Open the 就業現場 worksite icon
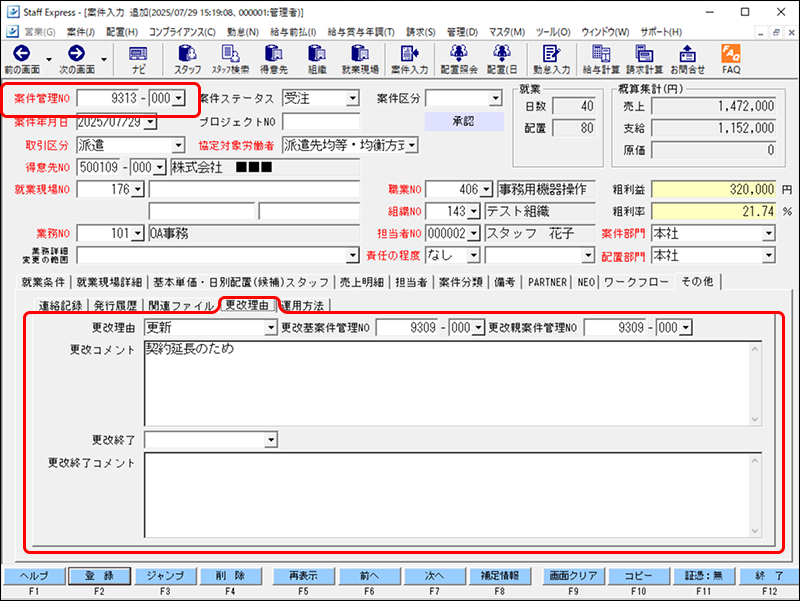 360,59
